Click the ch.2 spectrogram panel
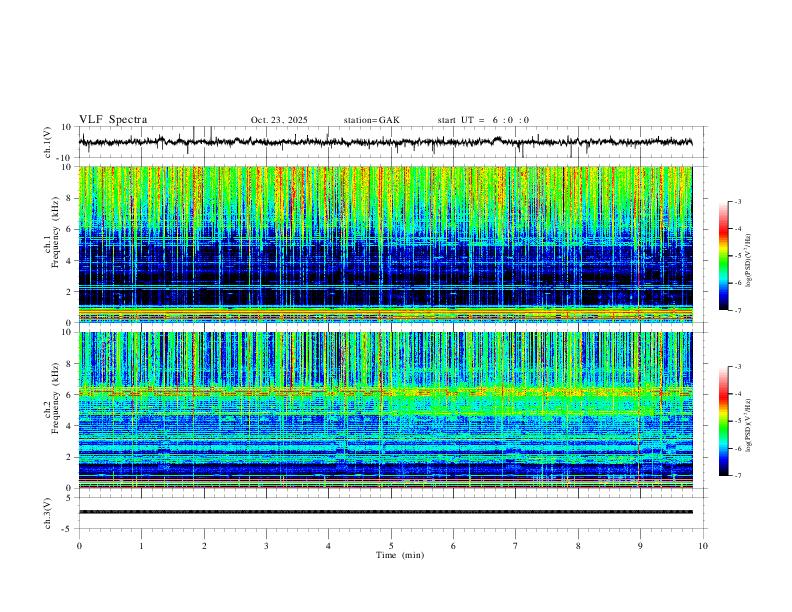 coord(385,410)
